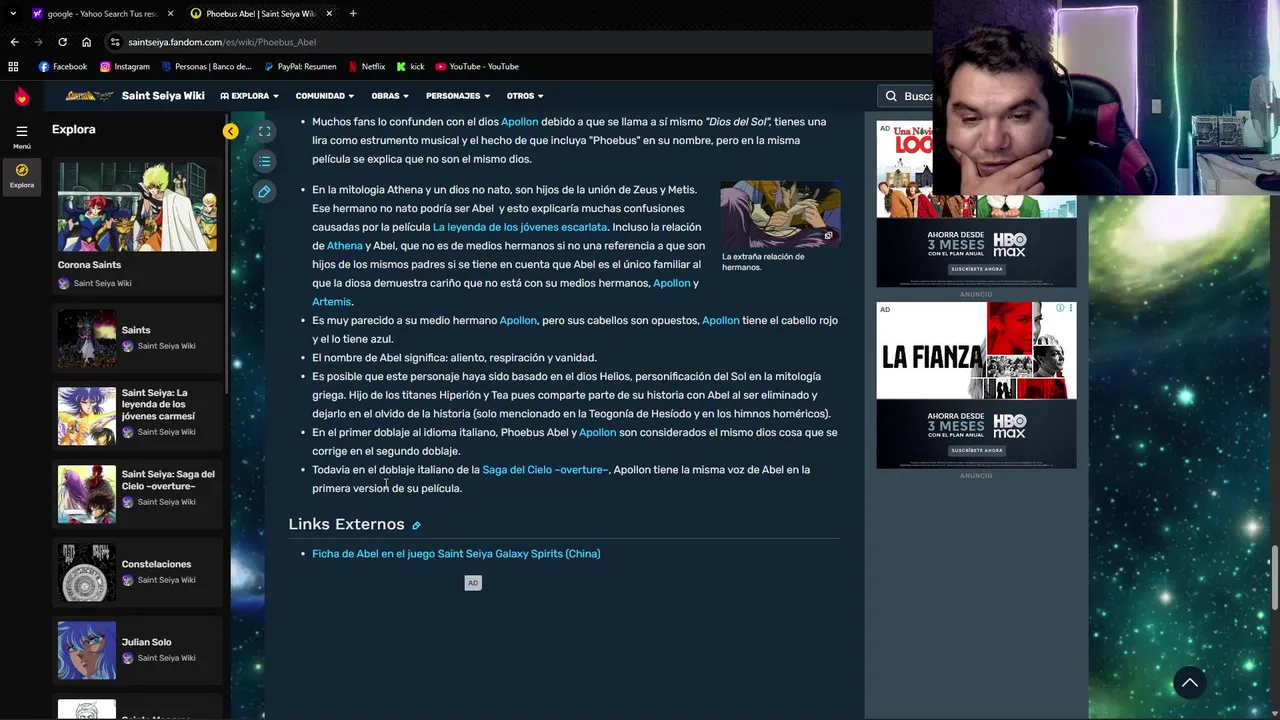
Task: Open the hamburger Menú icon
Action: (21, 136)
